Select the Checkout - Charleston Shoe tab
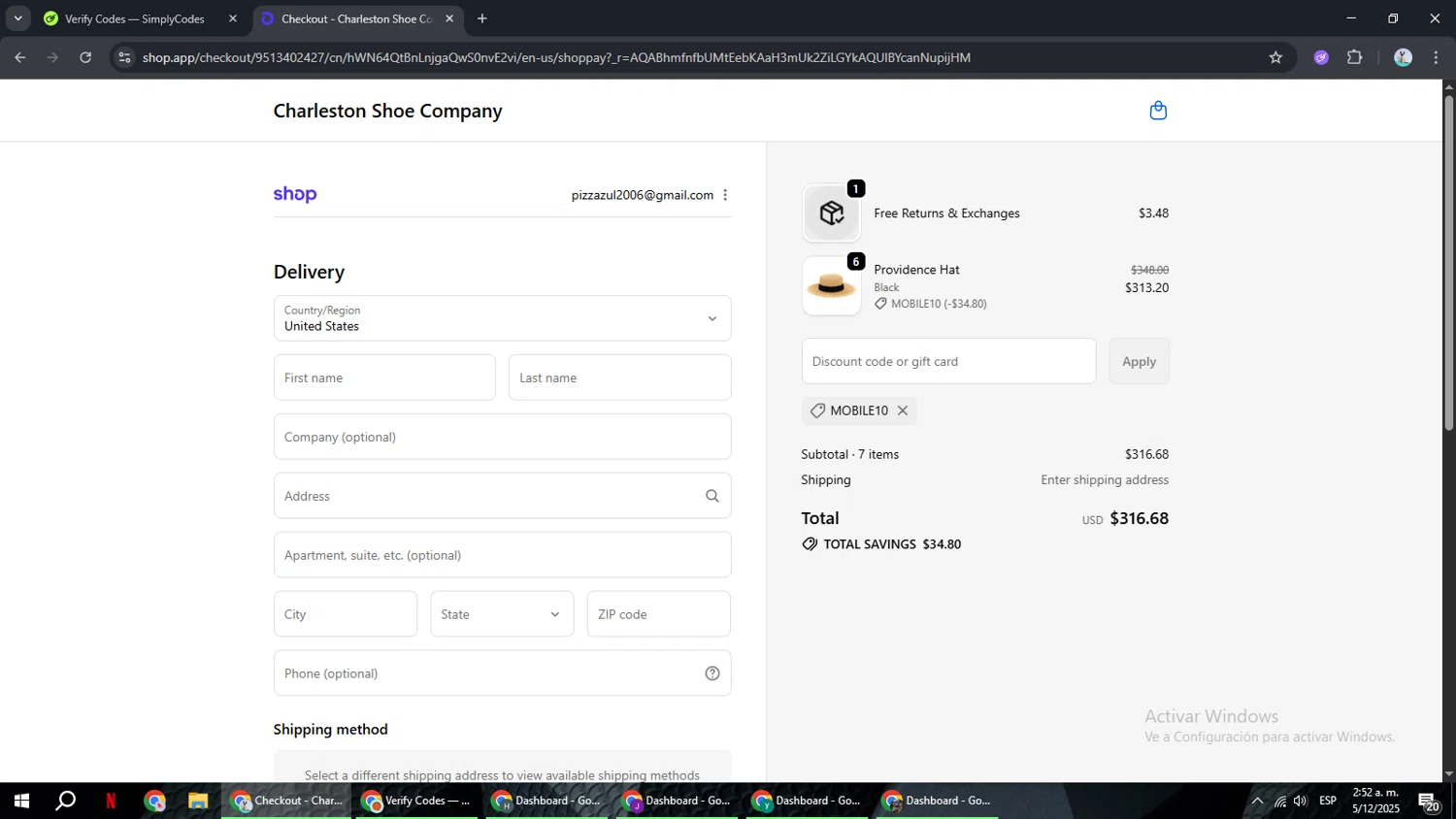Screen dimensions: 1456x819 coord(357,18)
